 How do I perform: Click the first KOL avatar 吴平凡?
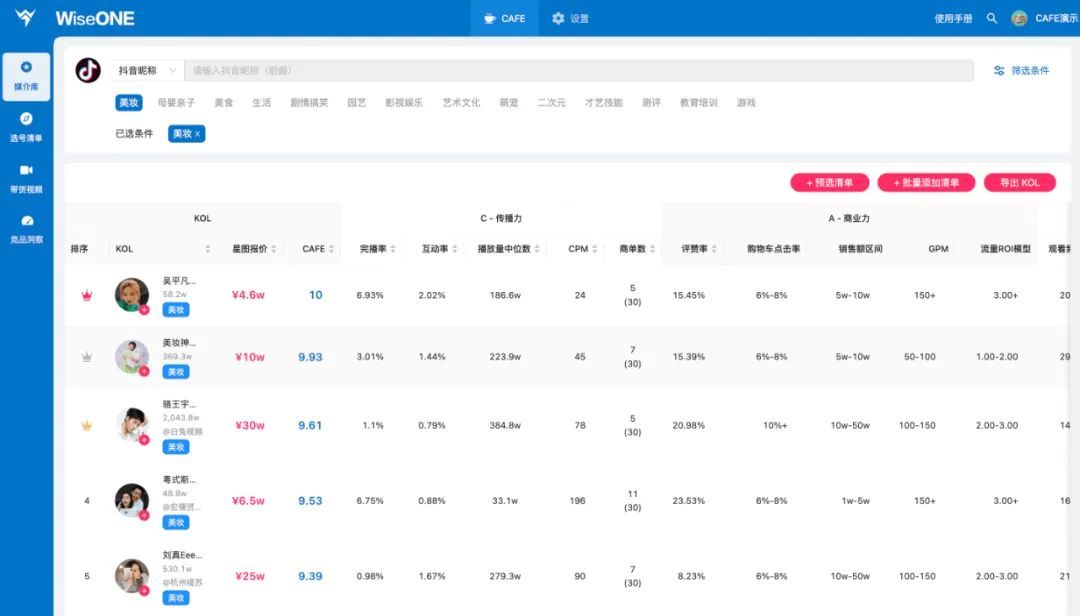pyautogui.click(x=131, y=295)
